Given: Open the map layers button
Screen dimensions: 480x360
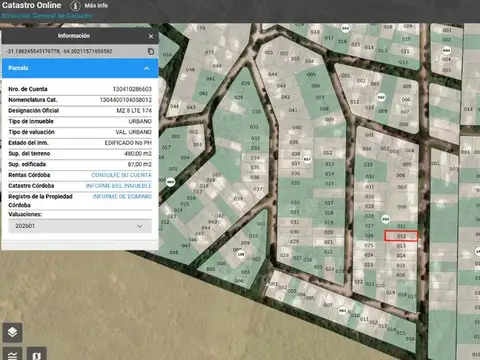Looking at the screenshot, I should tap(12, 332).
